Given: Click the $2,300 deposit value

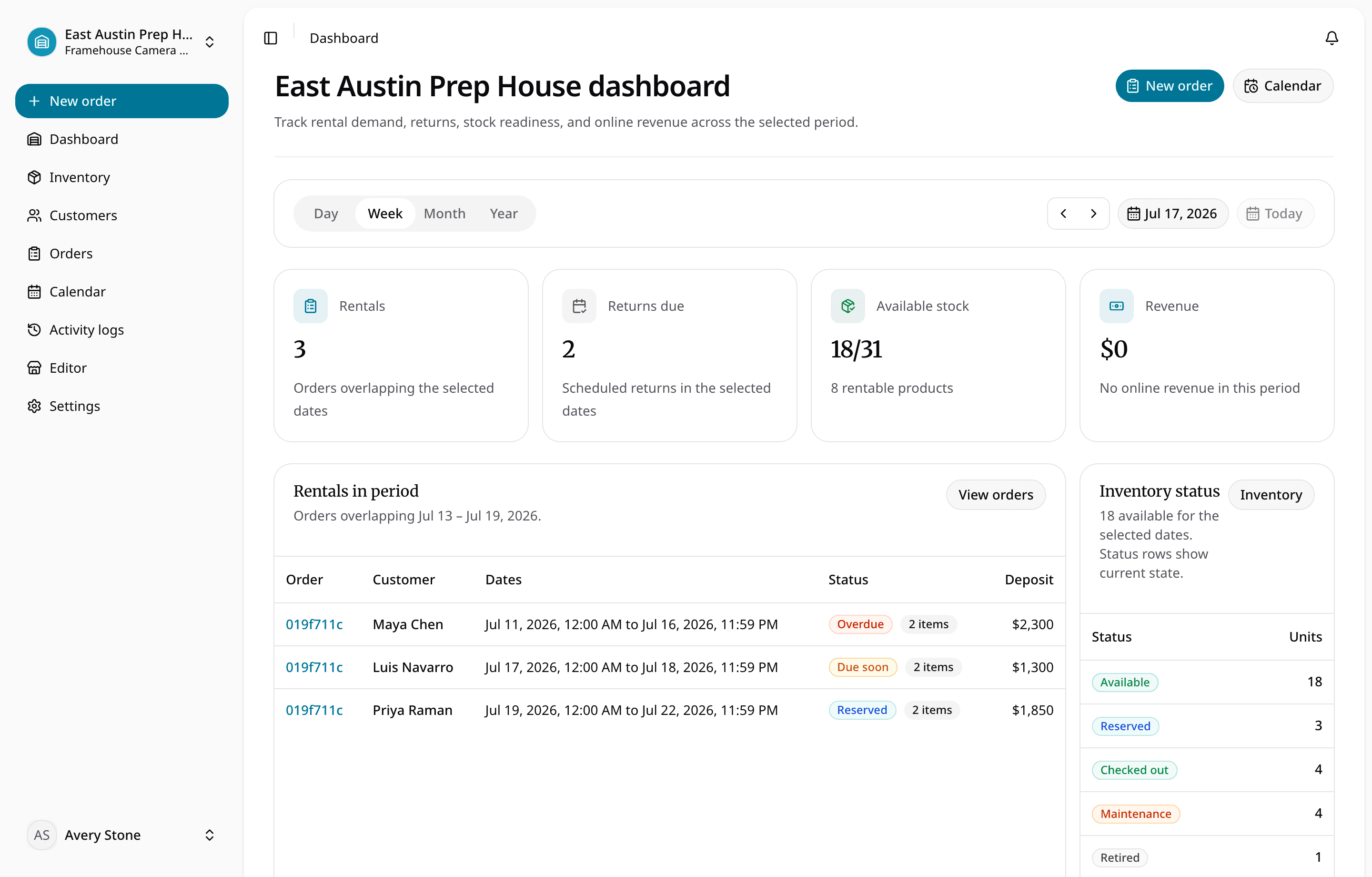Looking at the screenshot, I should tap(1032, 624).
